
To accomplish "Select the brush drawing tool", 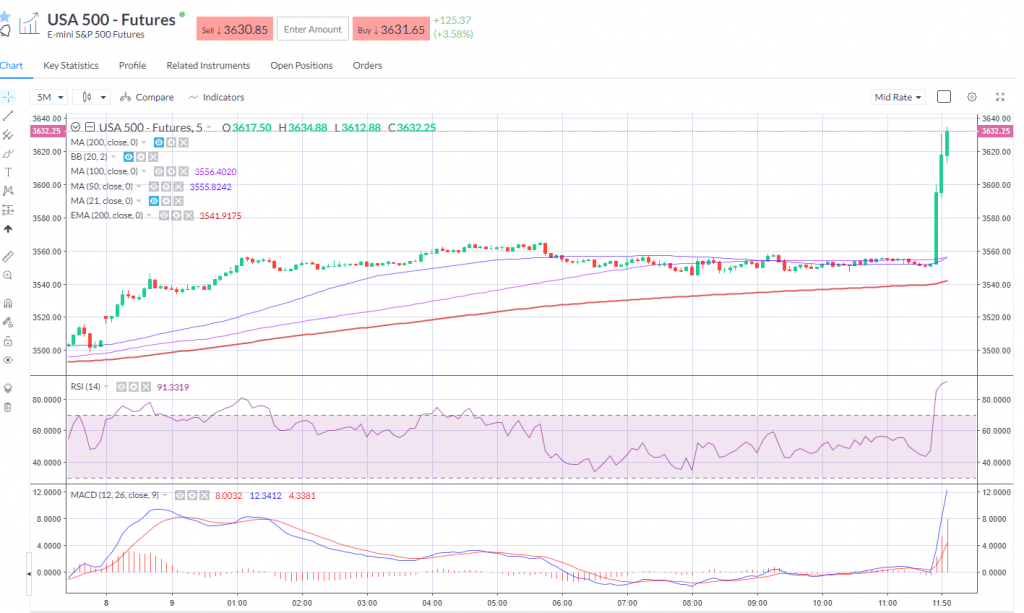I will click(7, 155).
